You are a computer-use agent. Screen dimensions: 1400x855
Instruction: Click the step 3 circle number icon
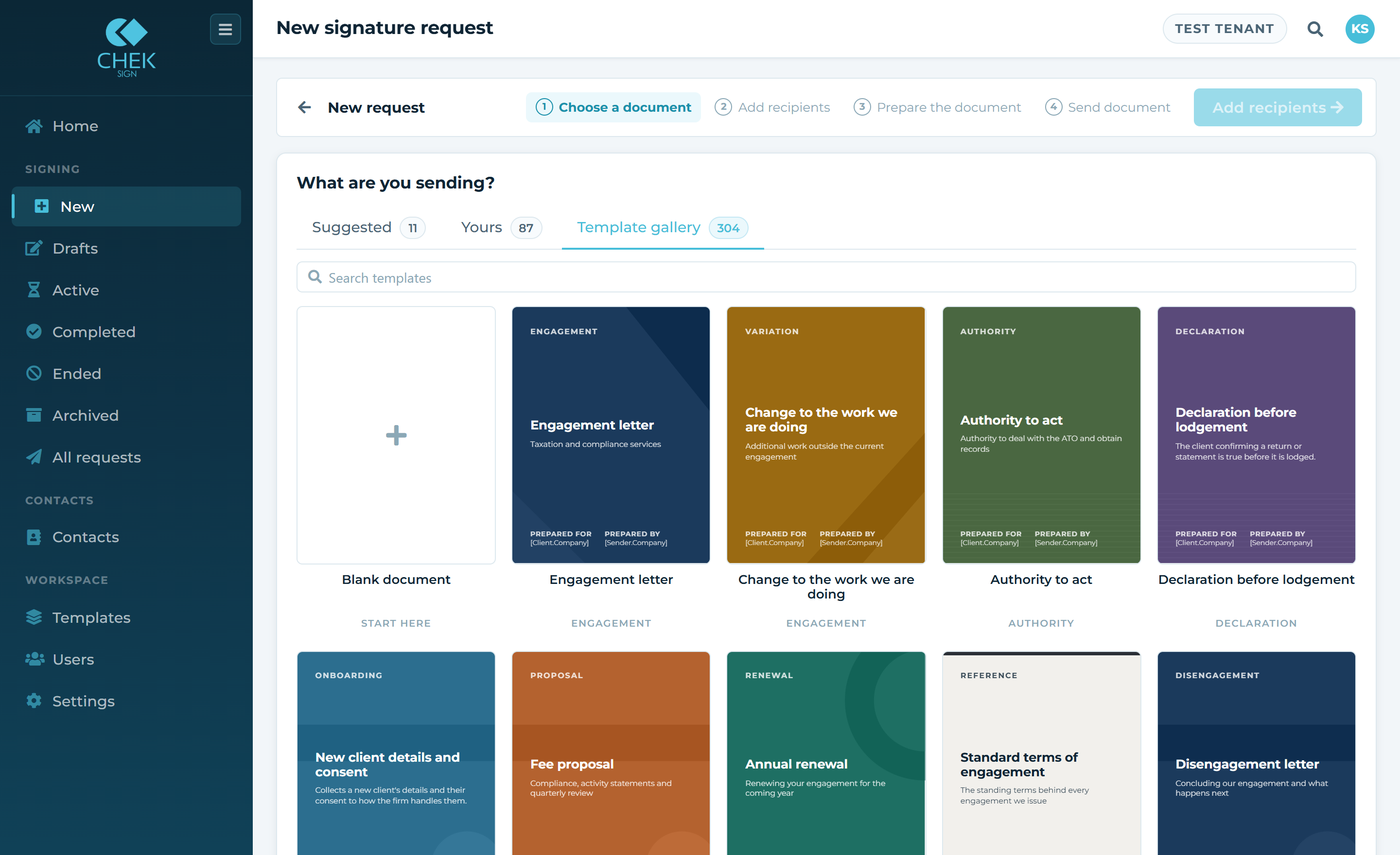pyautogui.click(x=862, y=107)
